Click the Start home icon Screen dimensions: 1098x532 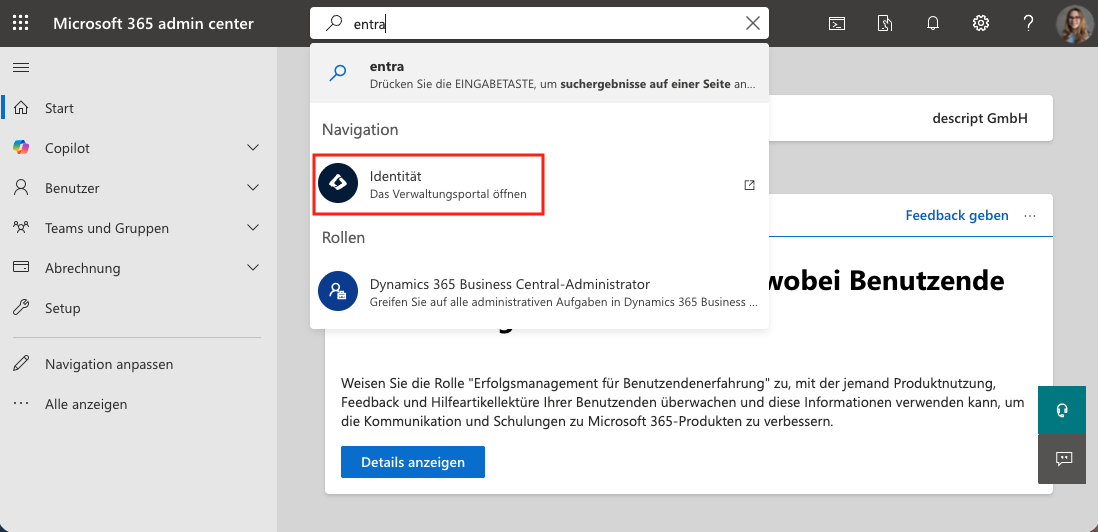(x=21, y=108)
